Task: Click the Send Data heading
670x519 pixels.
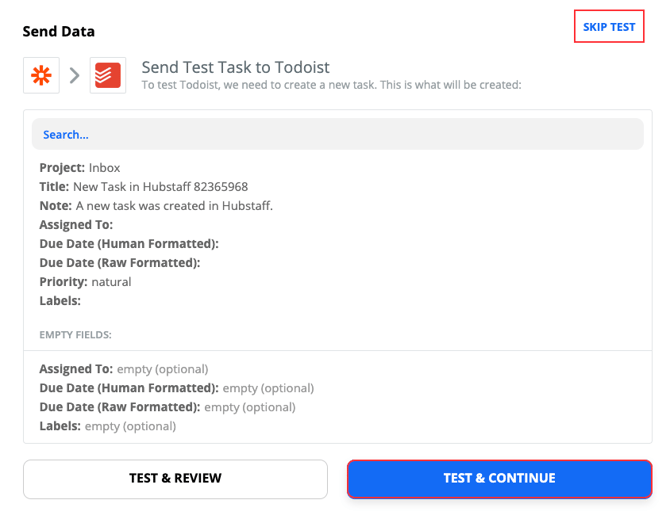Action: [59, 31]
